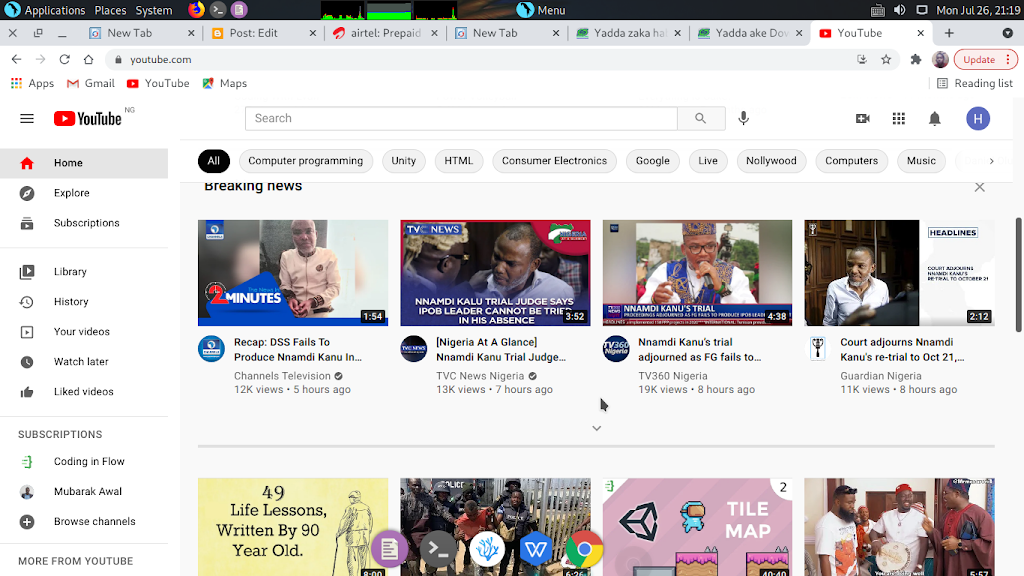
Task: Play the Guardian Nigeria Headlines thumbnail
Action: (x=899, y=273)
